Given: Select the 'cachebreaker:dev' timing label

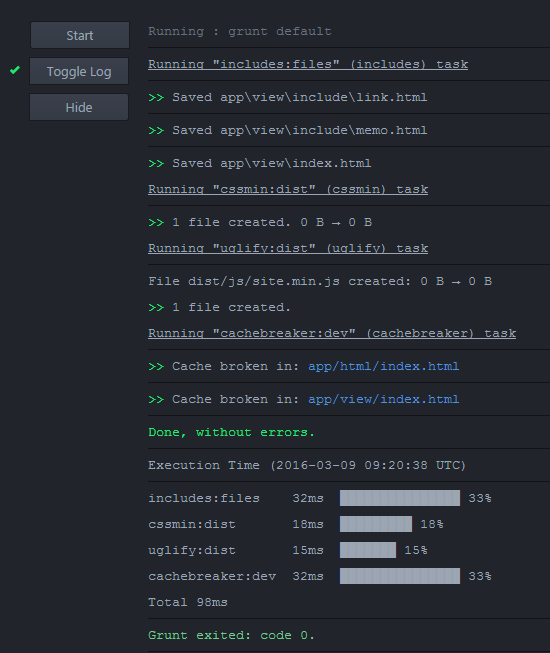Looking at the screenshot, I should click(x=212, y=576).
